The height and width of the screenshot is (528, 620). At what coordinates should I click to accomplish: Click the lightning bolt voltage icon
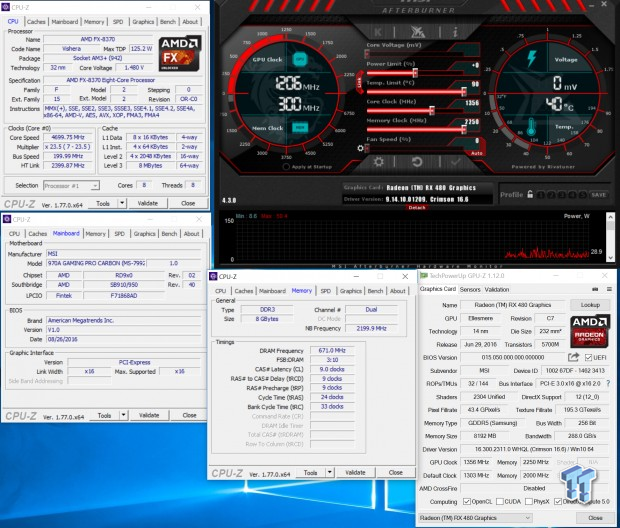point(532,59)
